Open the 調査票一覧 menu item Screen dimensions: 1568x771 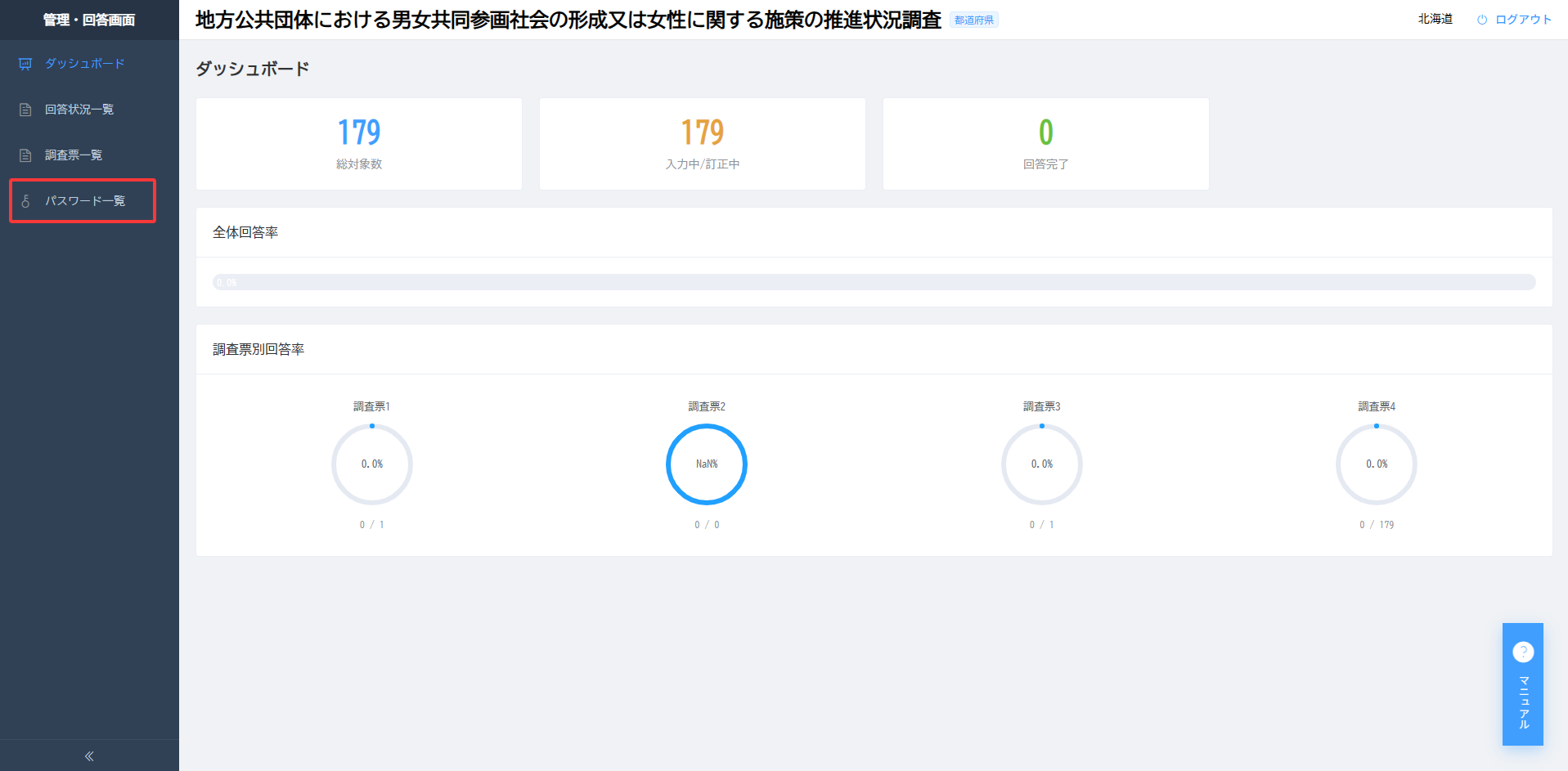pyautogui.click(x=89, y=155)
